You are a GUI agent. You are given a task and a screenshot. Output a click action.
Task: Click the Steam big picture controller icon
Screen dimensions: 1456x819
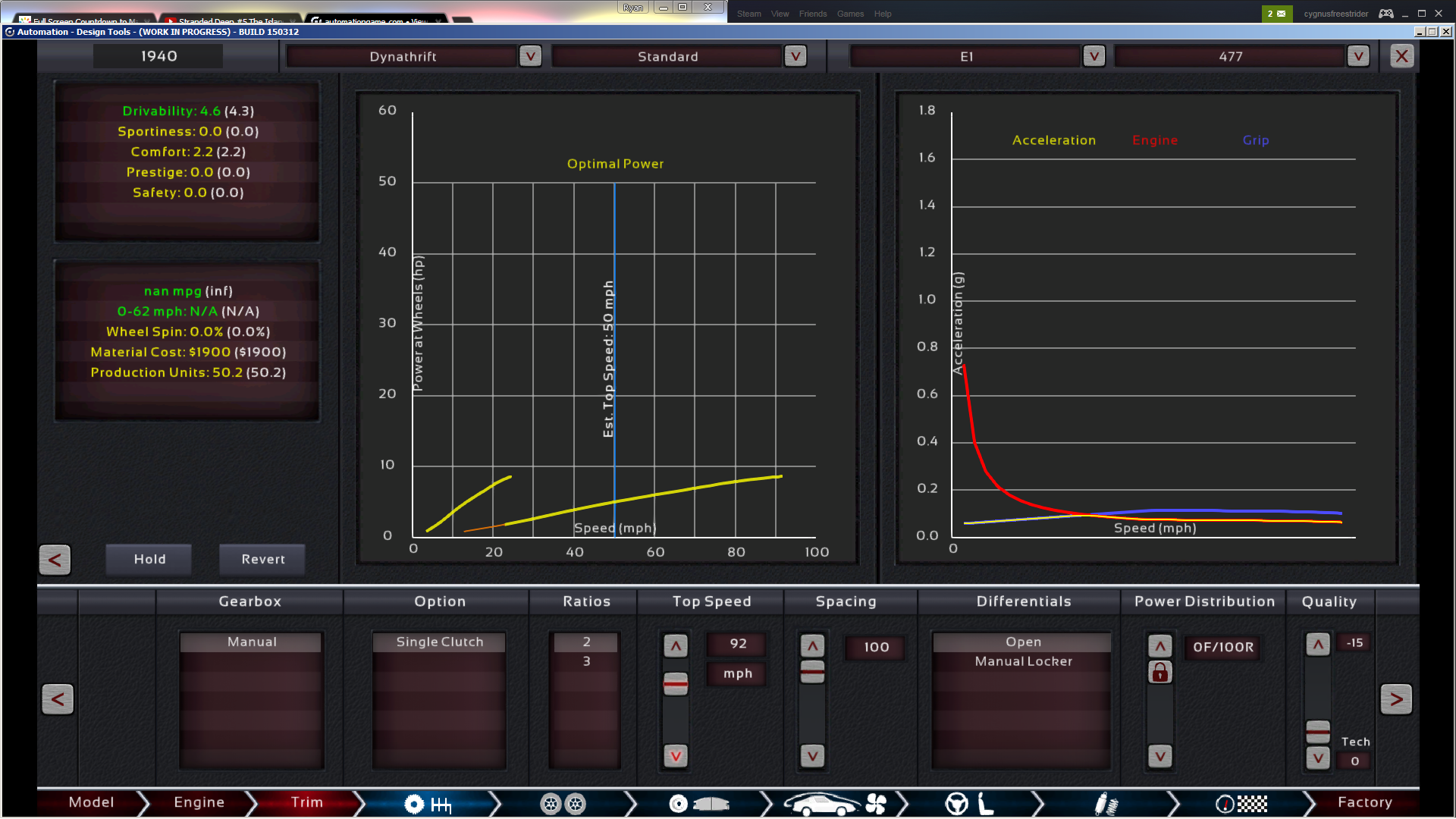[1385, 14]
